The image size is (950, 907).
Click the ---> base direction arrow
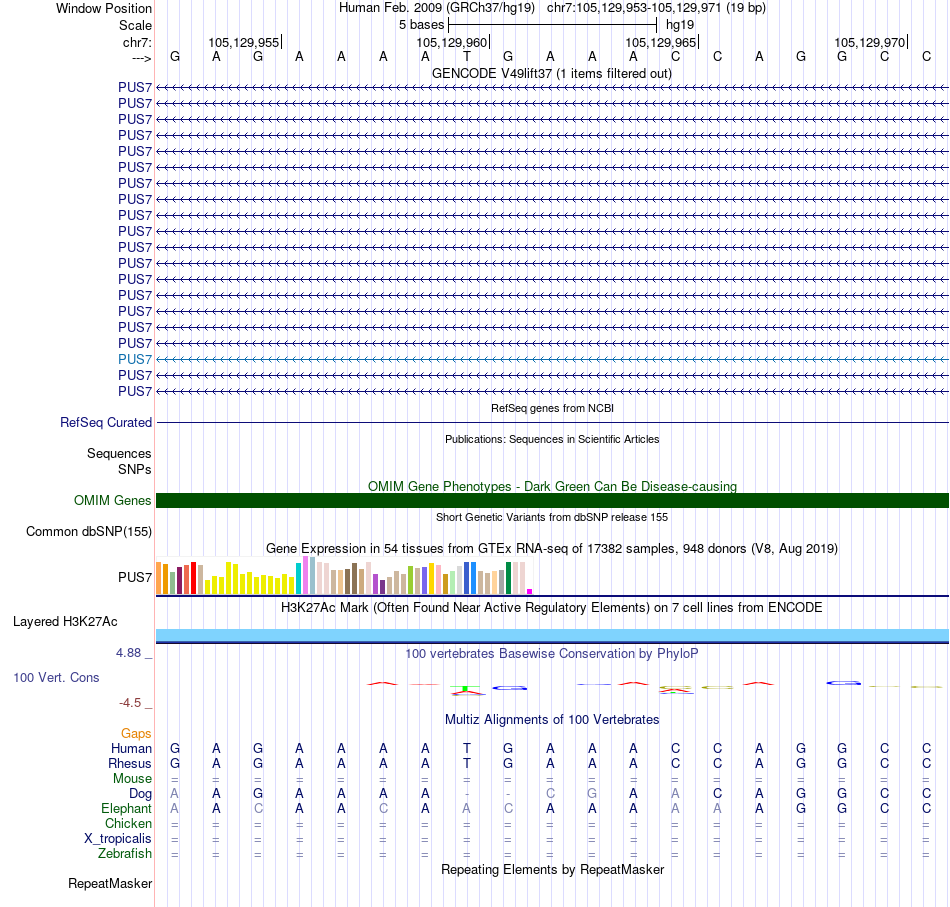point(141,58)
